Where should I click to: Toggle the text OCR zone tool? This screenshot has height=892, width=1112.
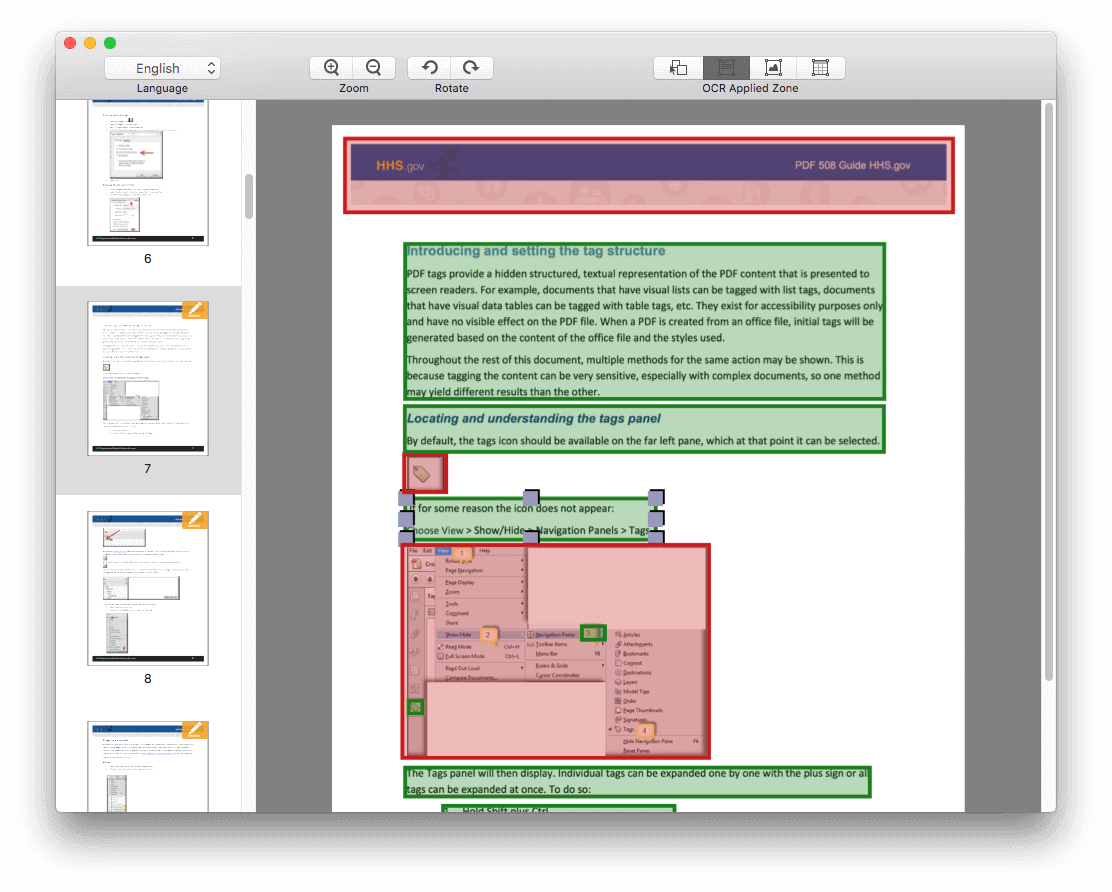pos(726,68)
